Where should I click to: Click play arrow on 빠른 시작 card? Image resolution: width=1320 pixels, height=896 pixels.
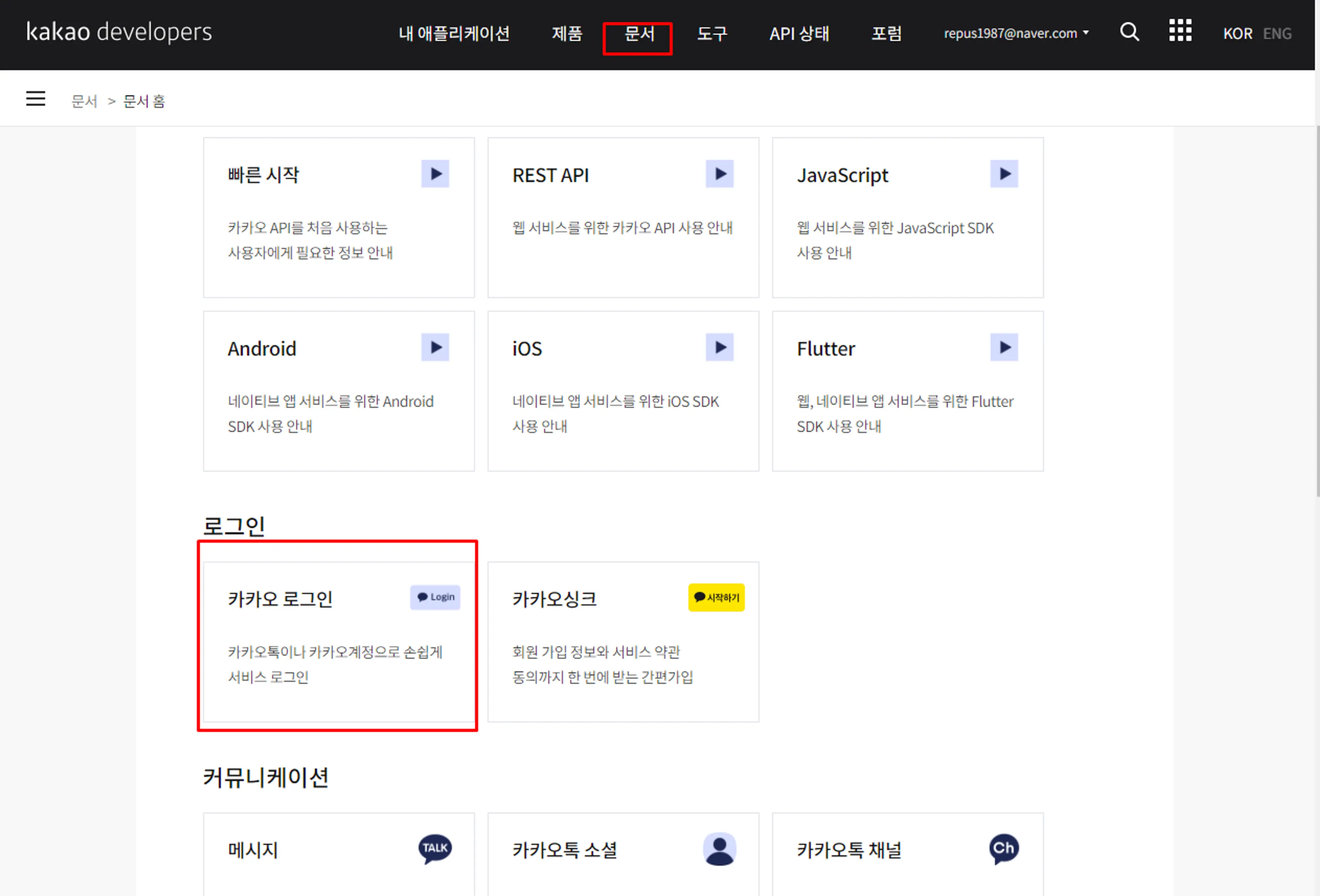pos(435,174)
